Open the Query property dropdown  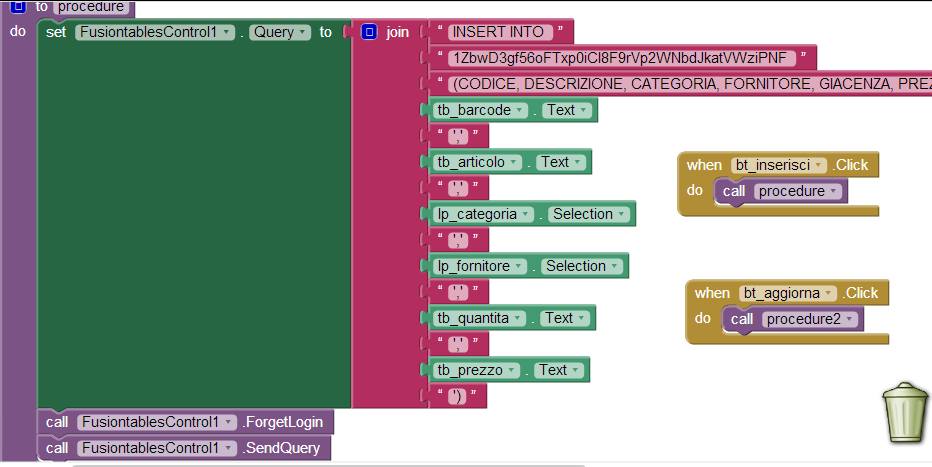pyautogui.click(x=280, y=32)
